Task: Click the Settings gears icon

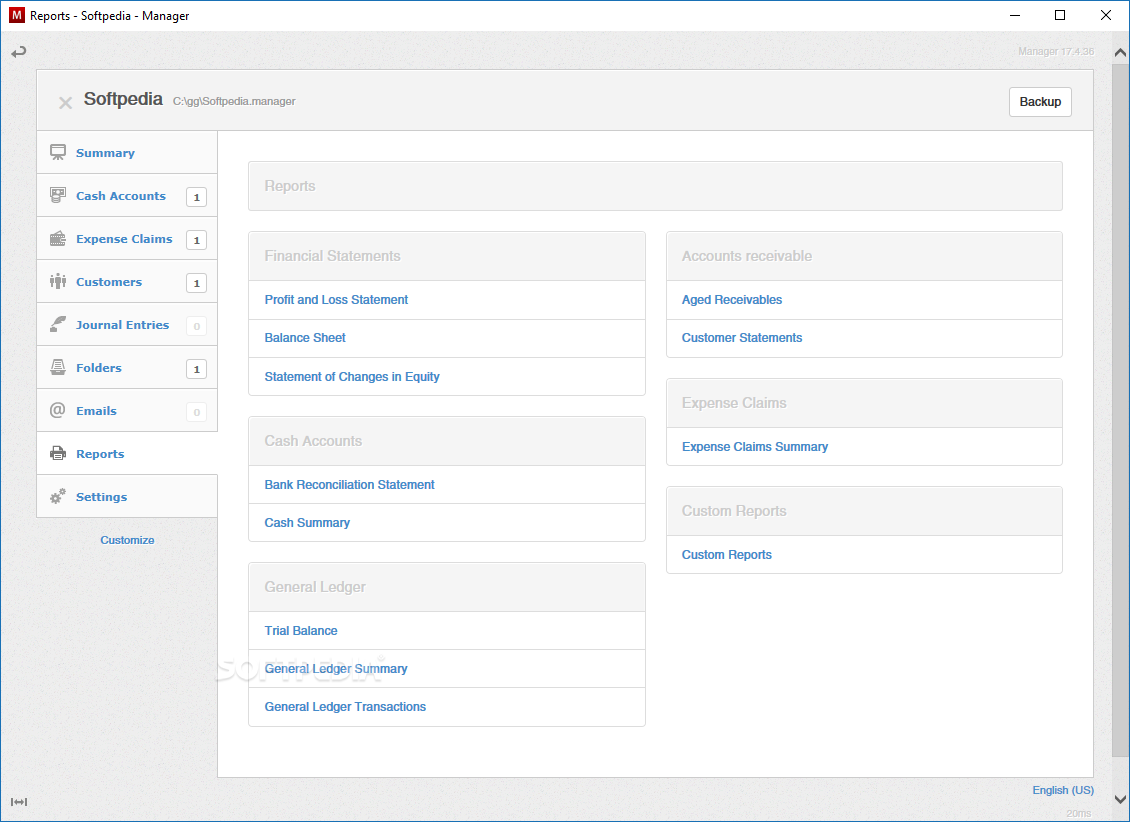Action: pos(58,497)
